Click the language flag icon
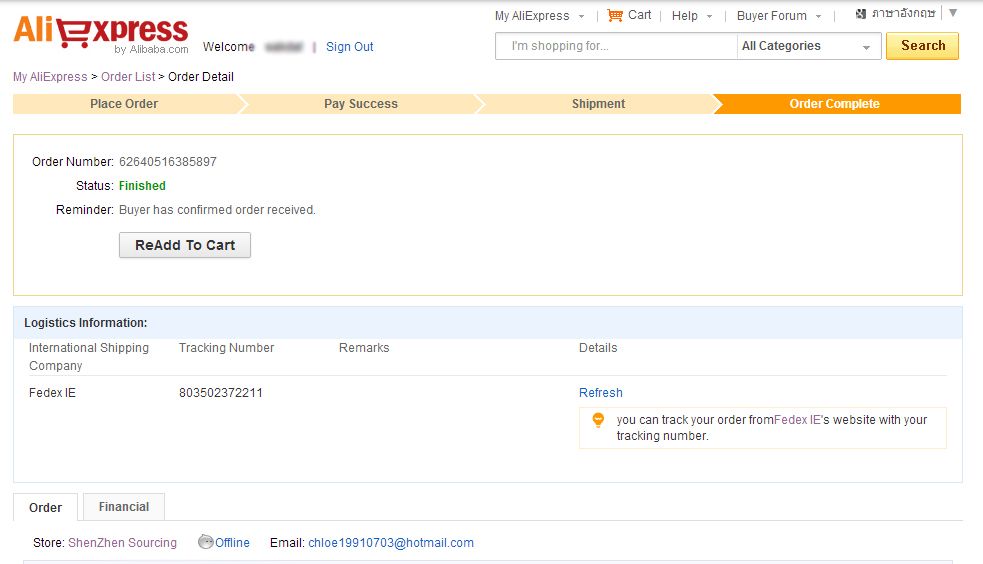Viewport: 983px width, 564px height. pos(861,14)
